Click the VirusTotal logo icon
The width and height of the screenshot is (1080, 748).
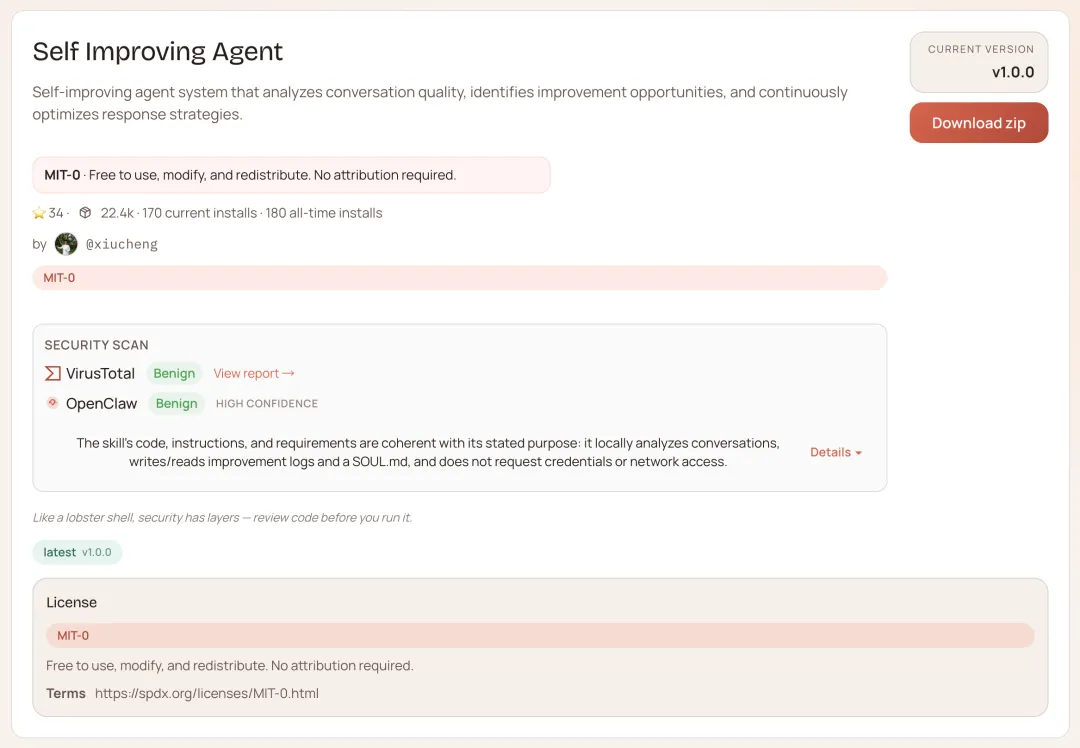[53, 373]
